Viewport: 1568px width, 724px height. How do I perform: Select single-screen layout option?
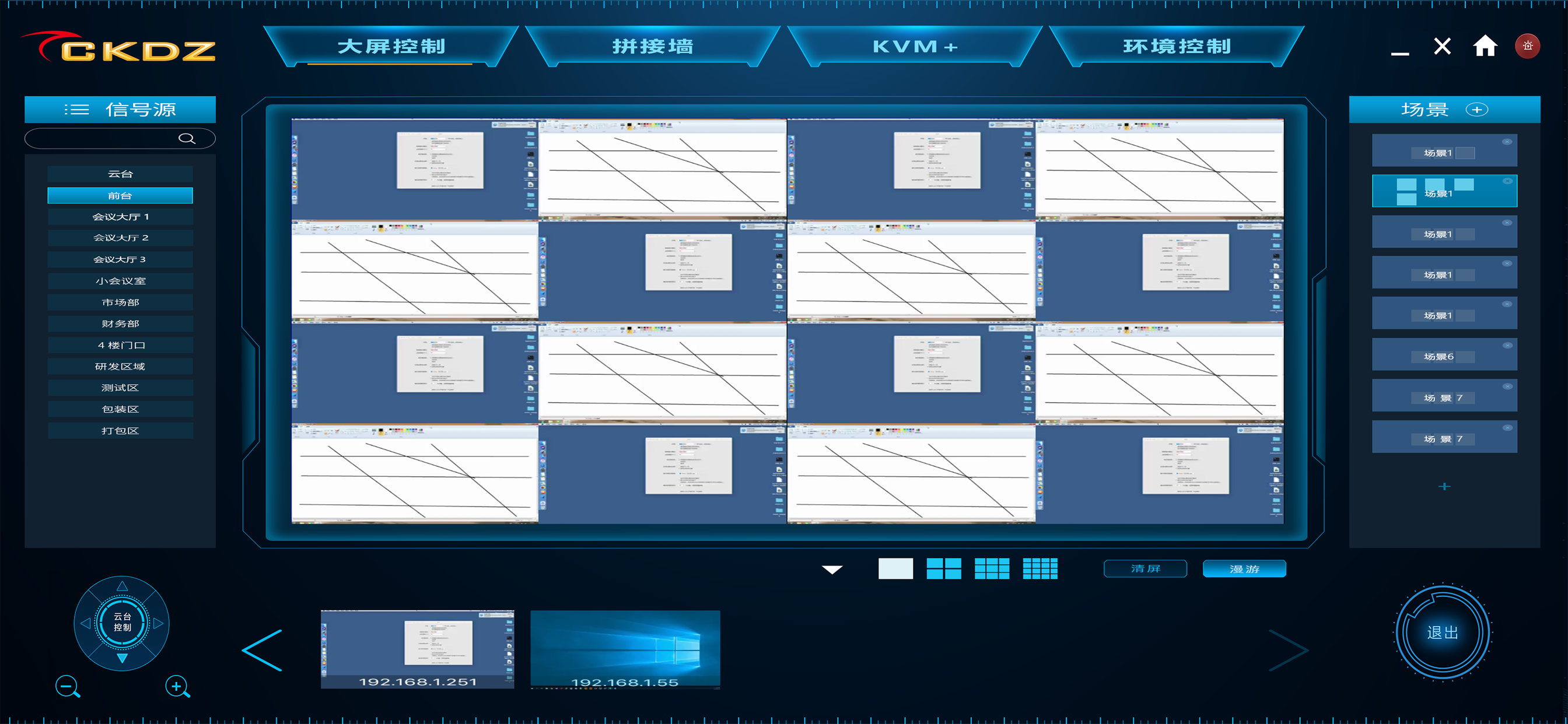[x=895, y=569]
